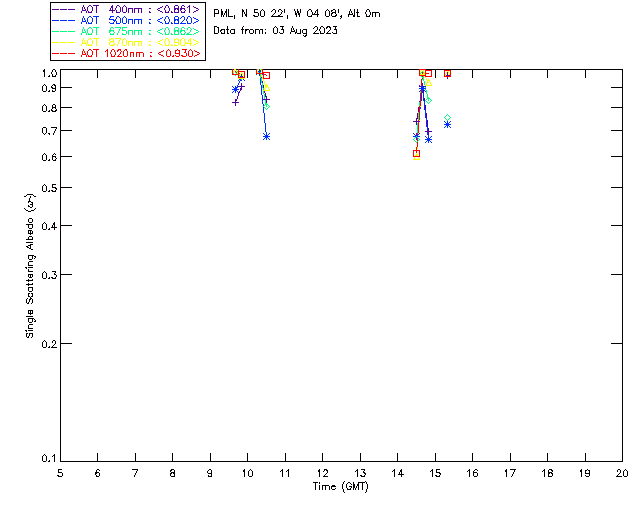The image size is (640, 512).
Task: Click x-axis hour label 16
Action: point(473,473)
